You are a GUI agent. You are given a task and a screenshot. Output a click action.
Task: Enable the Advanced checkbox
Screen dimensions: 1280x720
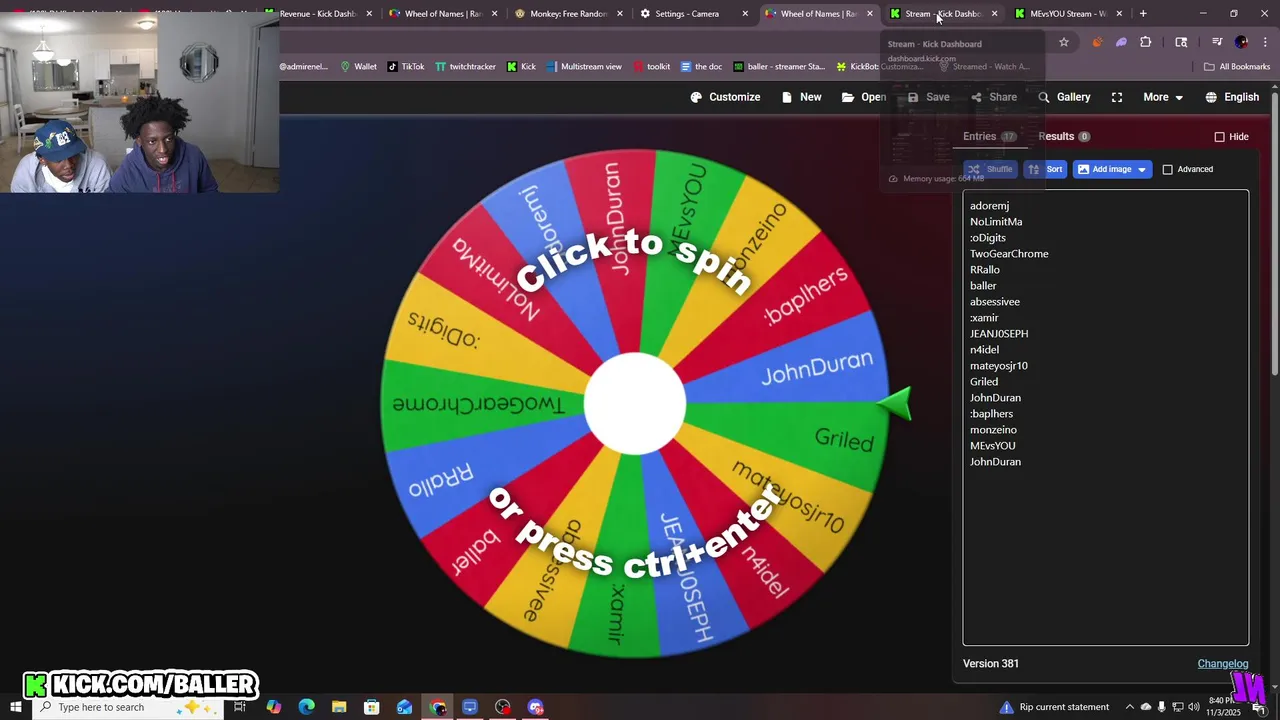pyautogui.click(x=1167, y=169)
